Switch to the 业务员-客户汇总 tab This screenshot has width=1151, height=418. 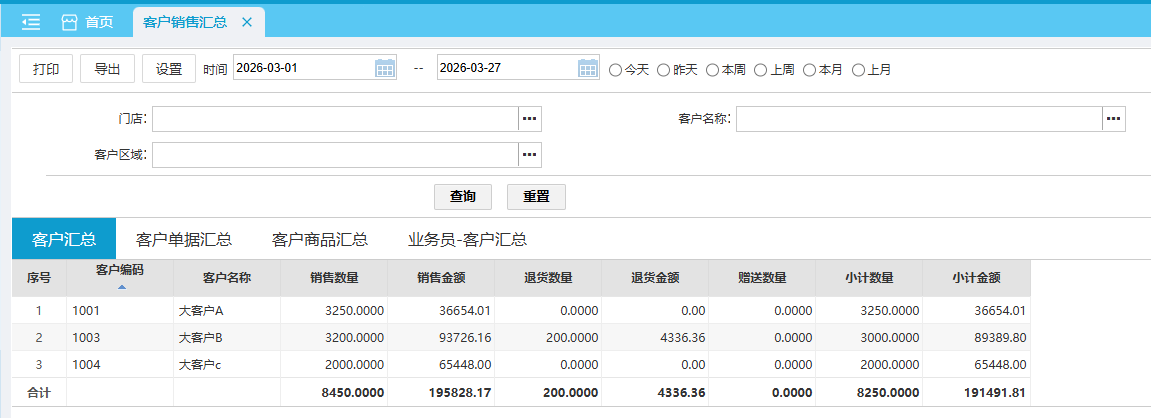[x=467, y=239]
